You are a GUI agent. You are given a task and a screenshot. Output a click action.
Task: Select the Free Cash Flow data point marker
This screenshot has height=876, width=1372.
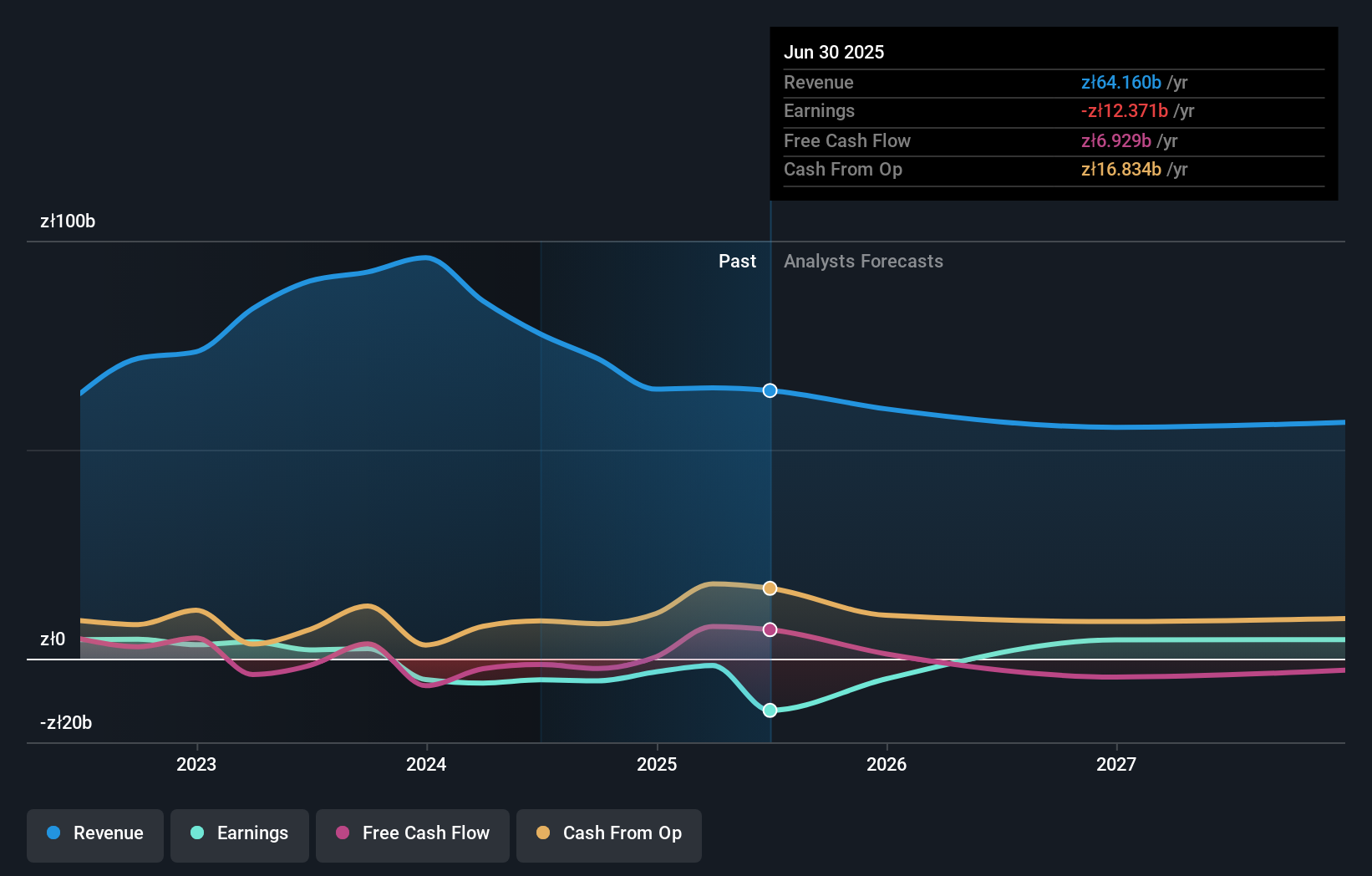[x=770, y=629]
